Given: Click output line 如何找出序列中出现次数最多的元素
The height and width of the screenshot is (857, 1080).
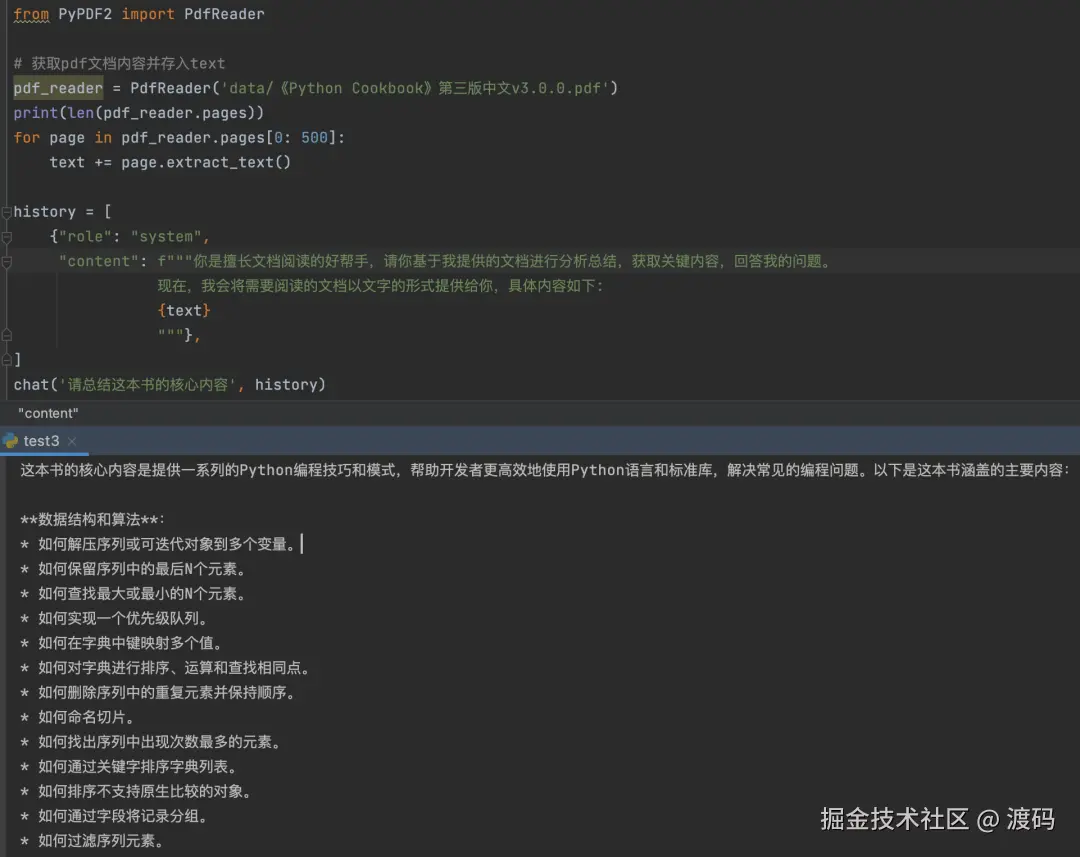Looking at the screenshot, I should coord(150,742).
